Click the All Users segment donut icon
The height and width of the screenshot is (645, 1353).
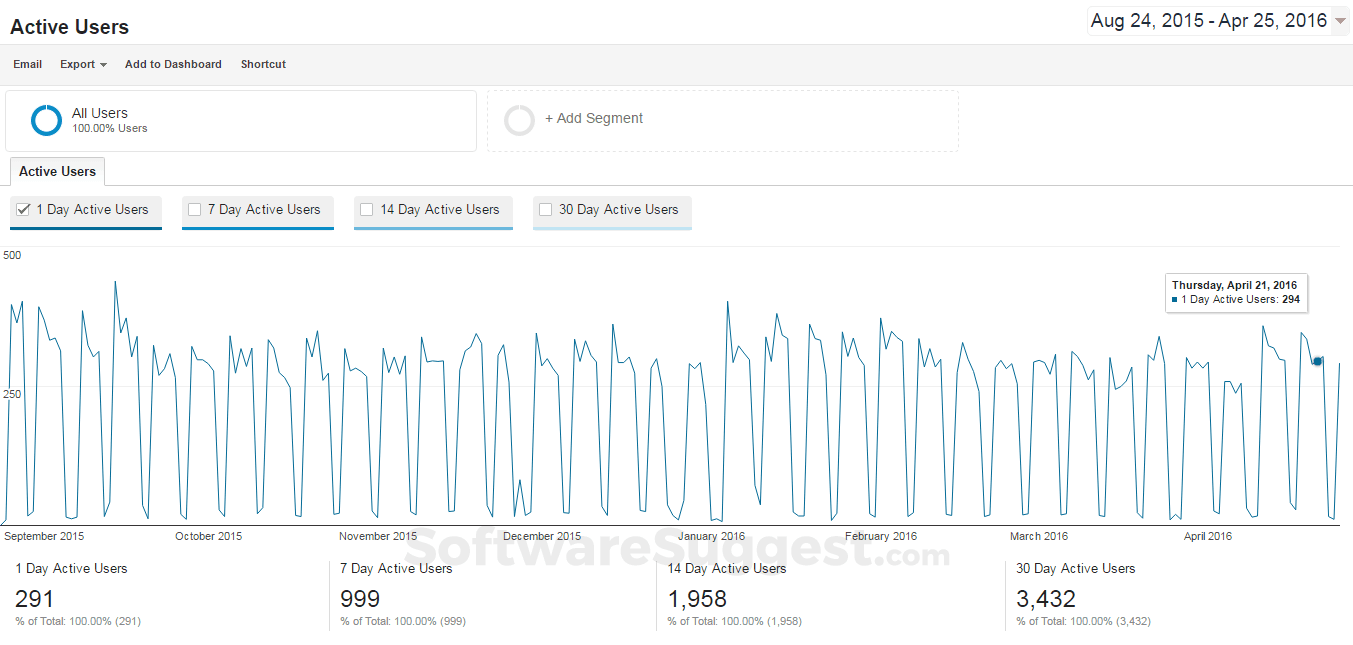point(46,120)
